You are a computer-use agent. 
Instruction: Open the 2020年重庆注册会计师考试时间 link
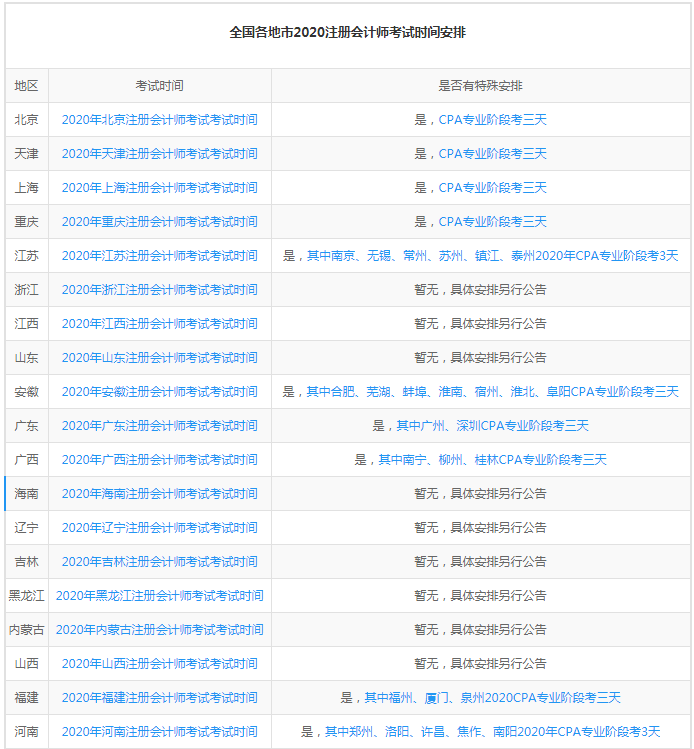coord(159,222)
